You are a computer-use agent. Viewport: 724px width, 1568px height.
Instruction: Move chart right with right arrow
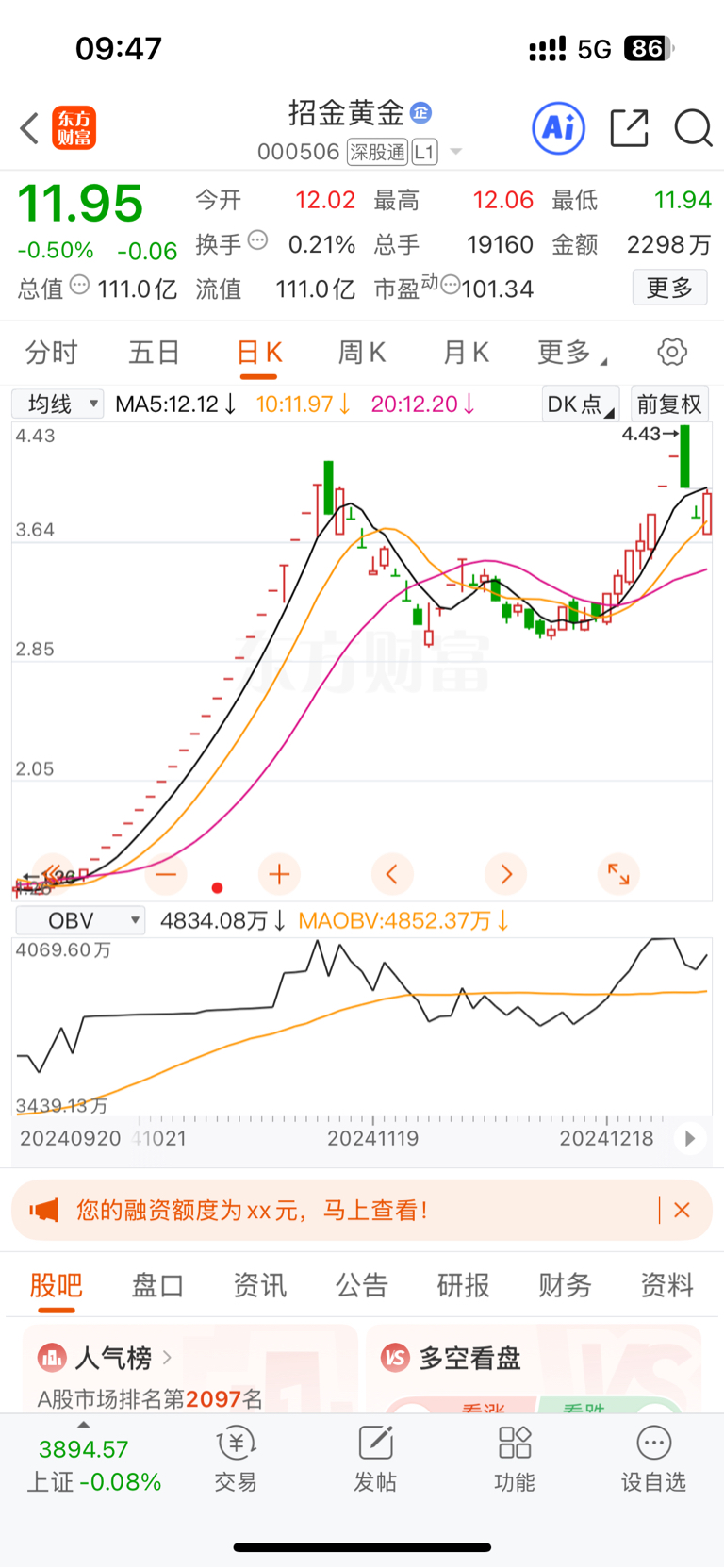(505, 874)
